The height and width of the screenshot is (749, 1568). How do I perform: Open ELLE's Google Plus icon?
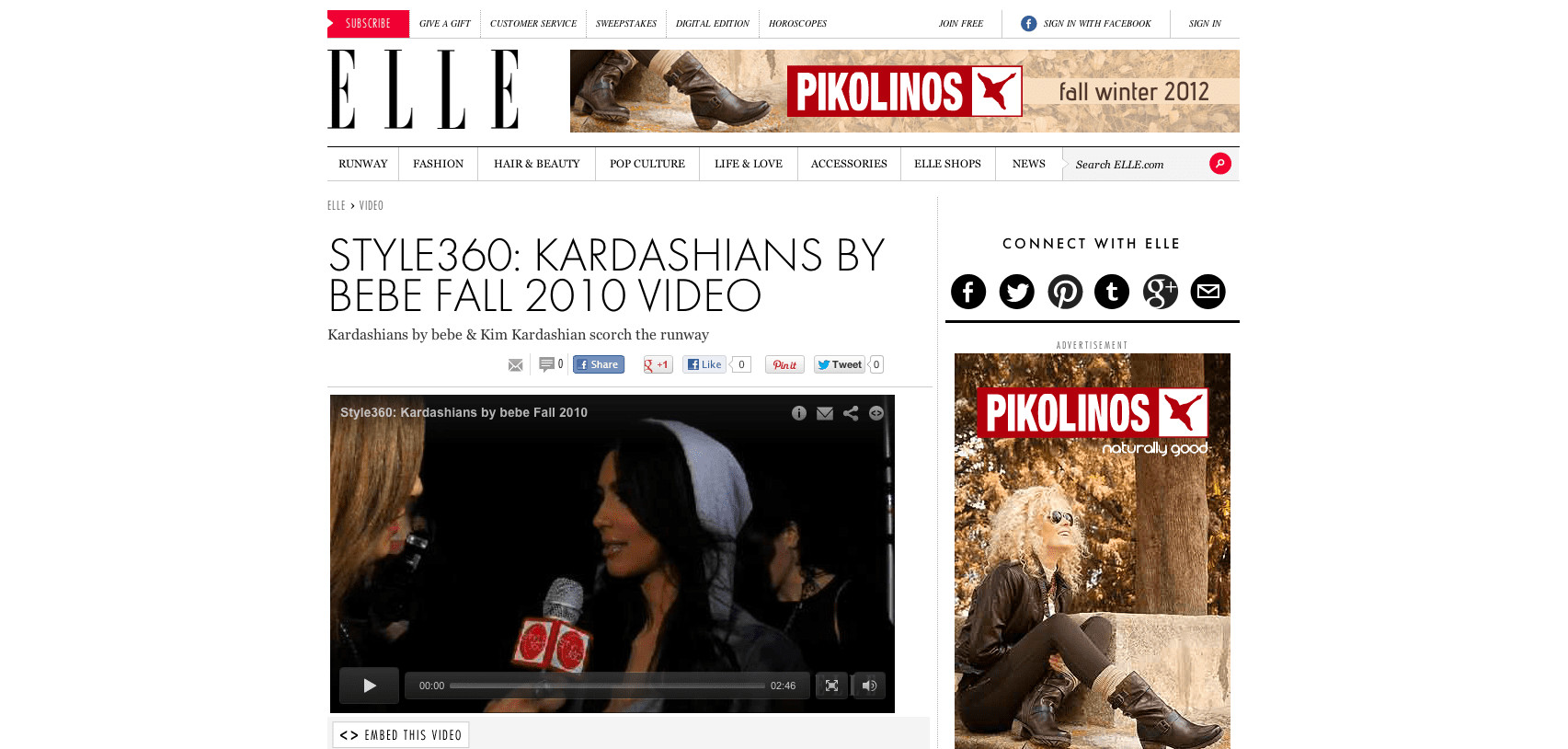click(x=1161, y=292)
